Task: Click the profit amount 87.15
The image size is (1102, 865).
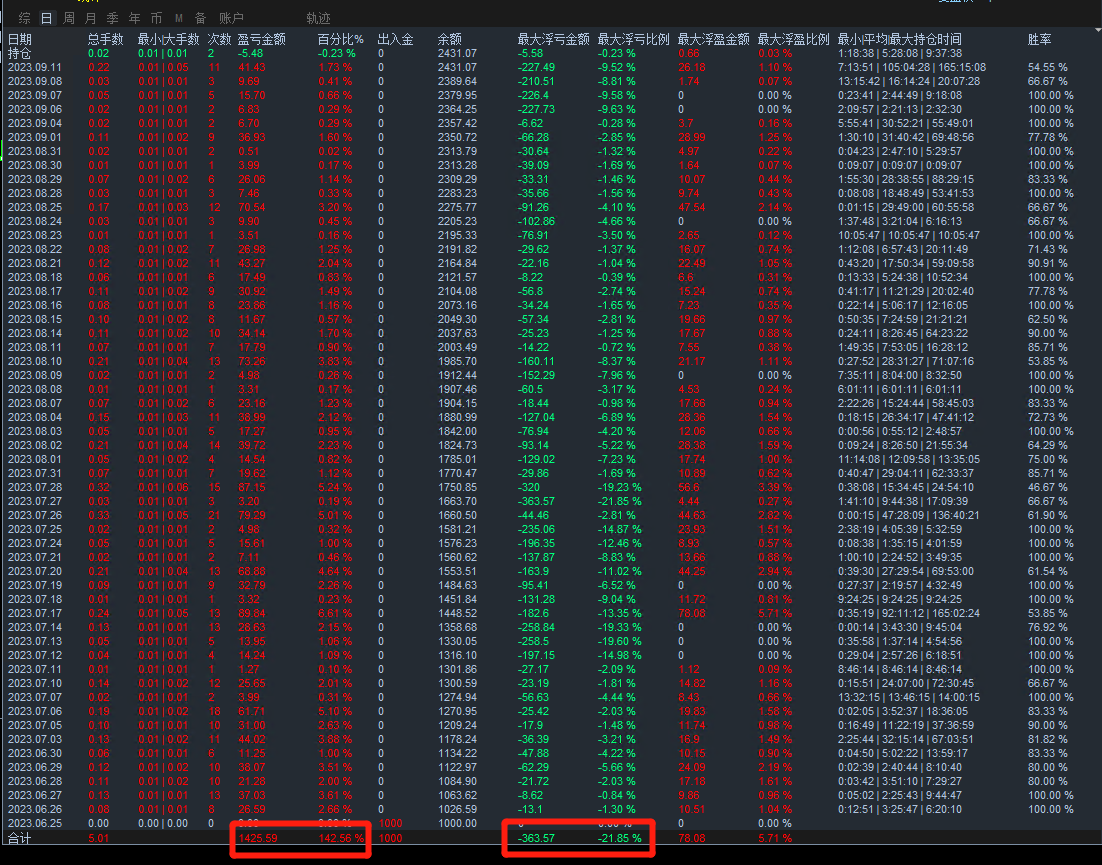Action: [x=252, y=488]
